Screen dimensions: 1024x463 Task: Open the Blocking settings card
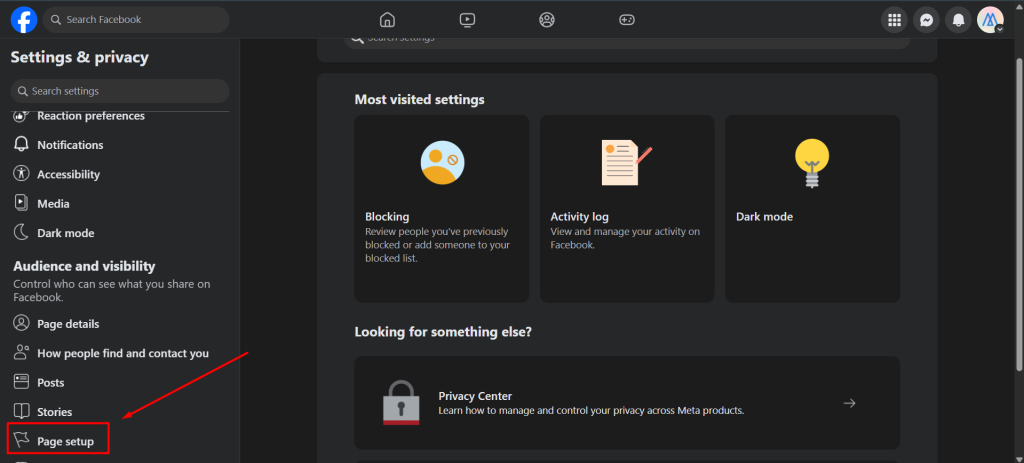click(441, 209)
